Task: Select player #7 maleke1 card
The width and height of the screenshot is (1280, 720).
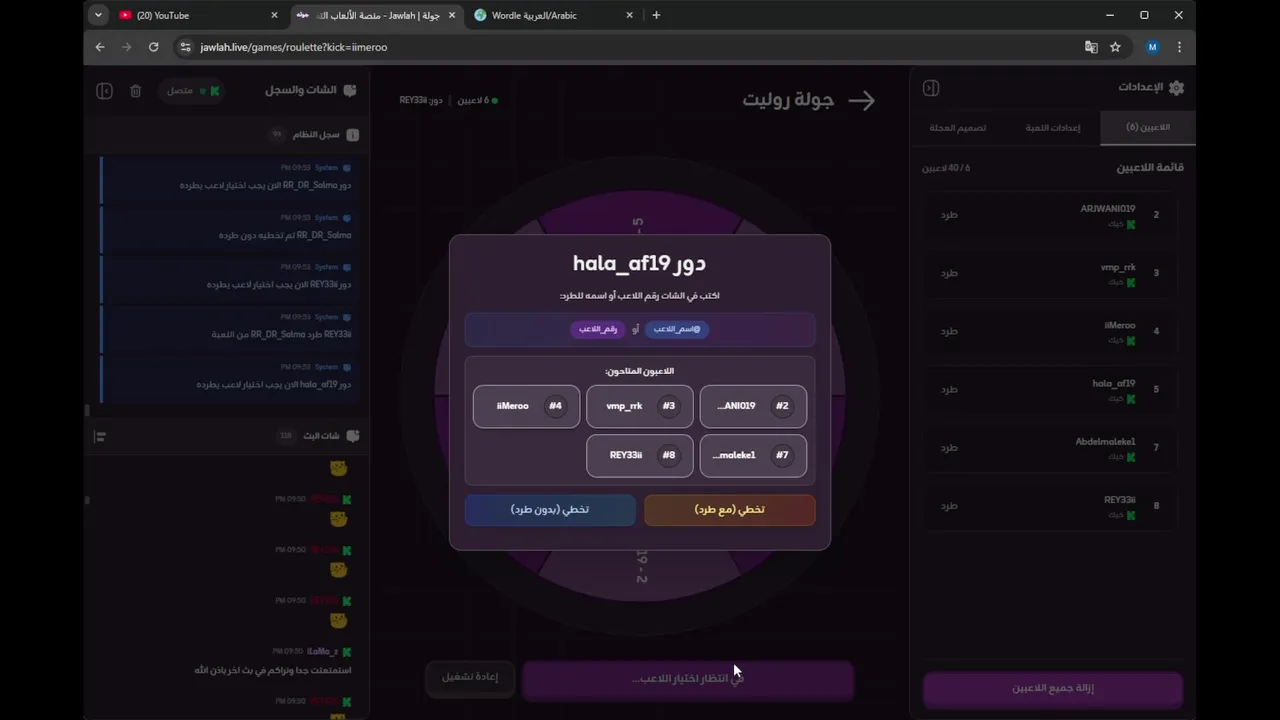Action: click(753, 455)
